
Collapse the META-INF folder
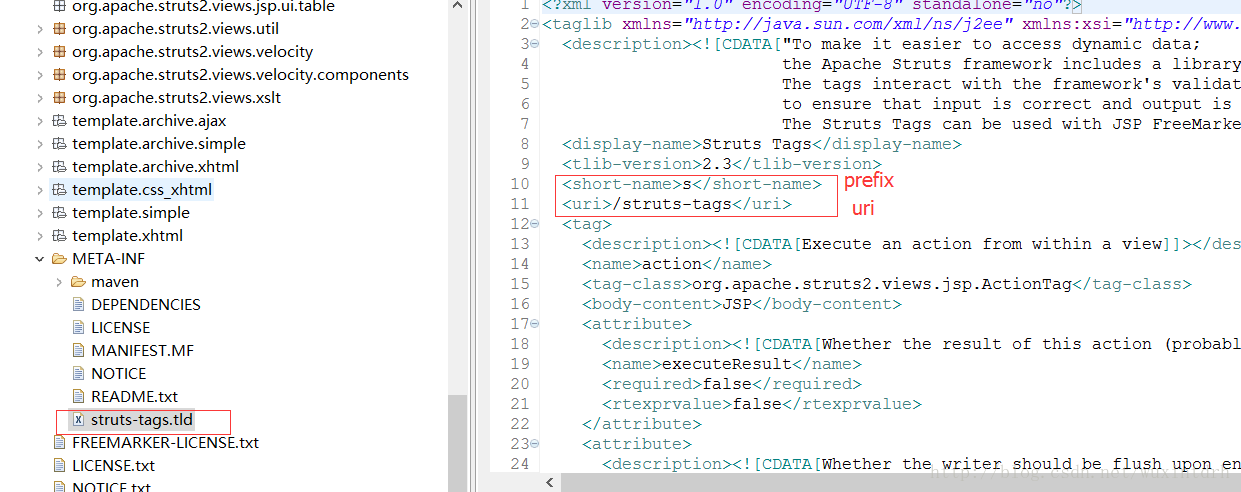[x=40, y=259]
